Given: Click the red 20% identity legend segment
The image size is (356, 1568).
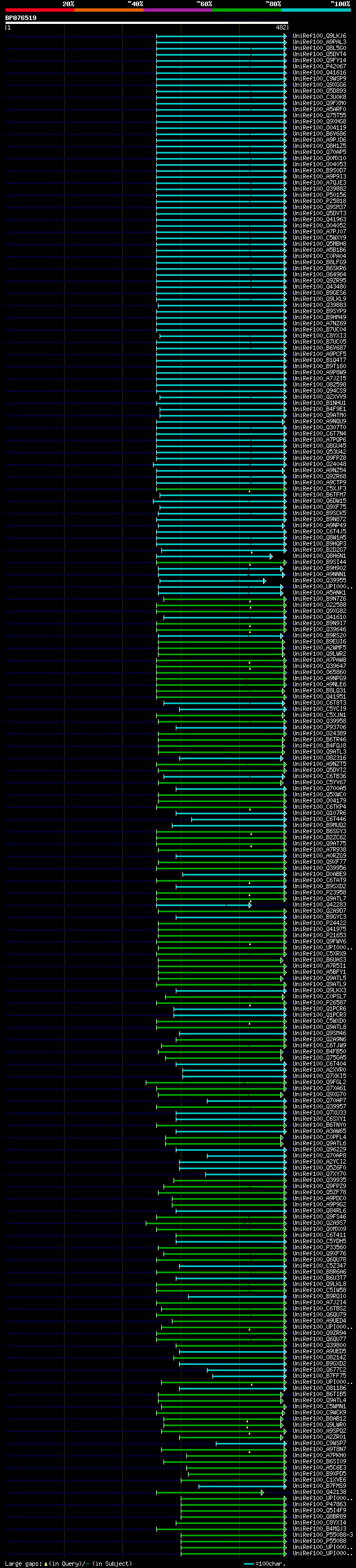Looking at the screenshot, I should pos(39,10).
